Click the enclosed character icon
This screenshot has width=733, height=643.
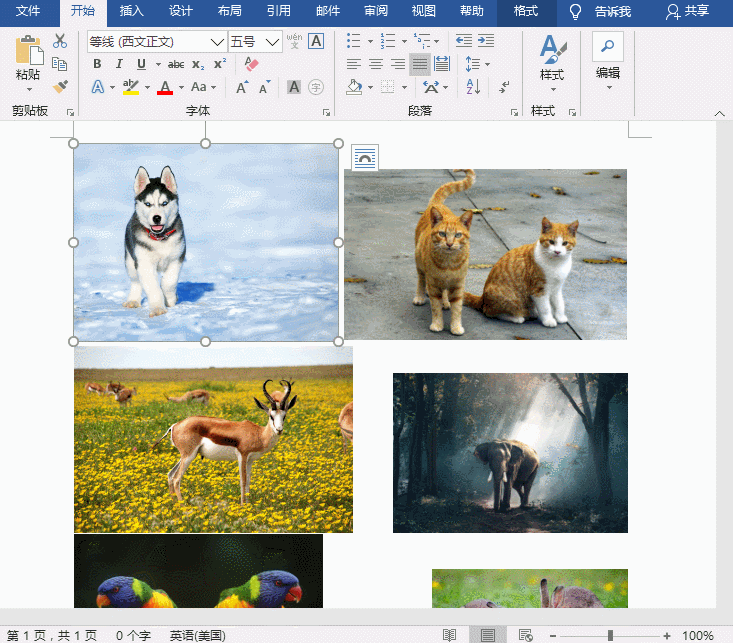[x=316, y=87]
